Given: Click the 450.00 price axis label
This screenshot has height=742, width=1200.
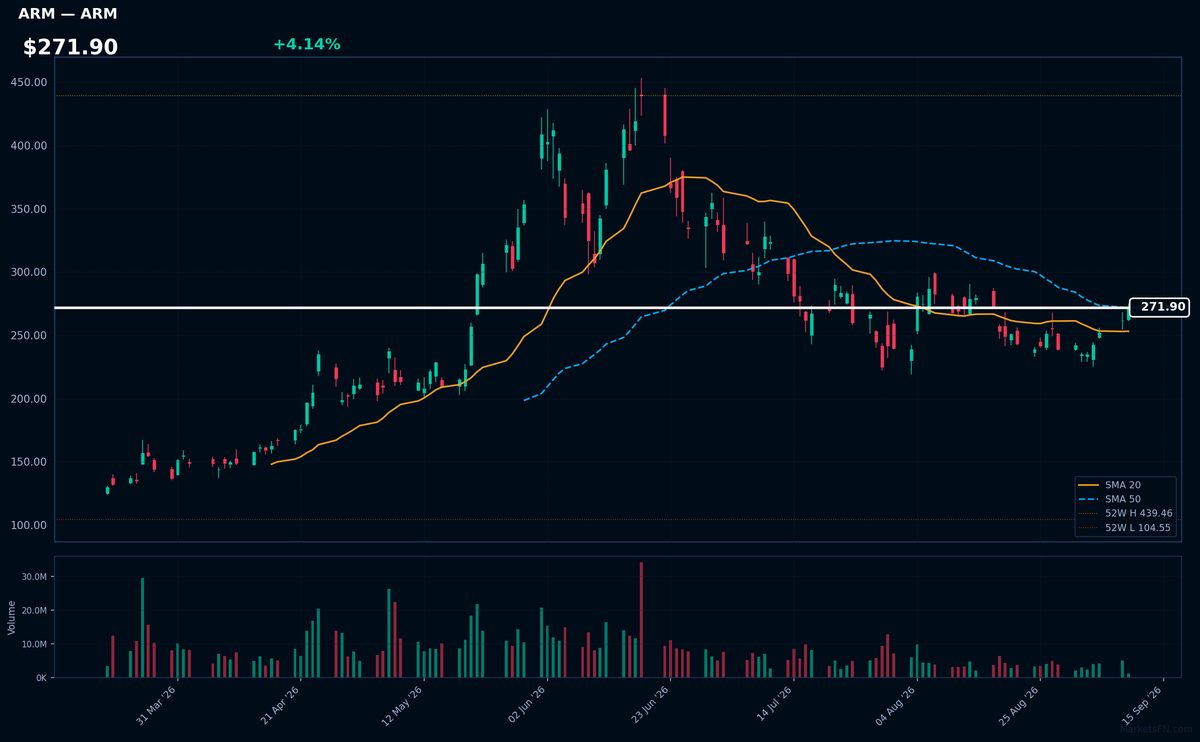Looking at the screenshot, I should click(x=29, y=83).
